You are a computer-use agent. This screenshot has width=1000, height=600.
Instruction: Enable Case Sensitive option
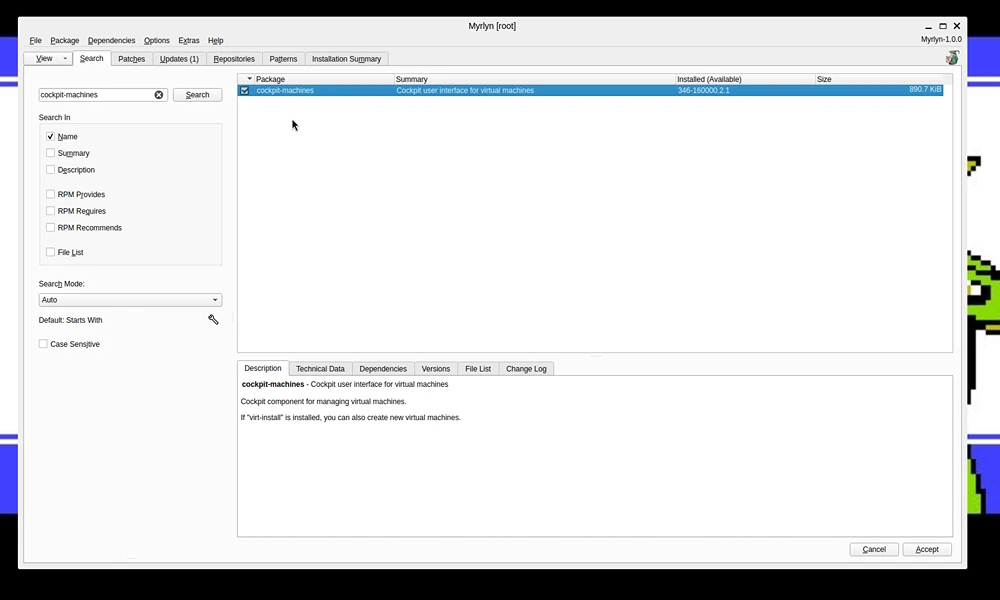[x=43, y=344]
